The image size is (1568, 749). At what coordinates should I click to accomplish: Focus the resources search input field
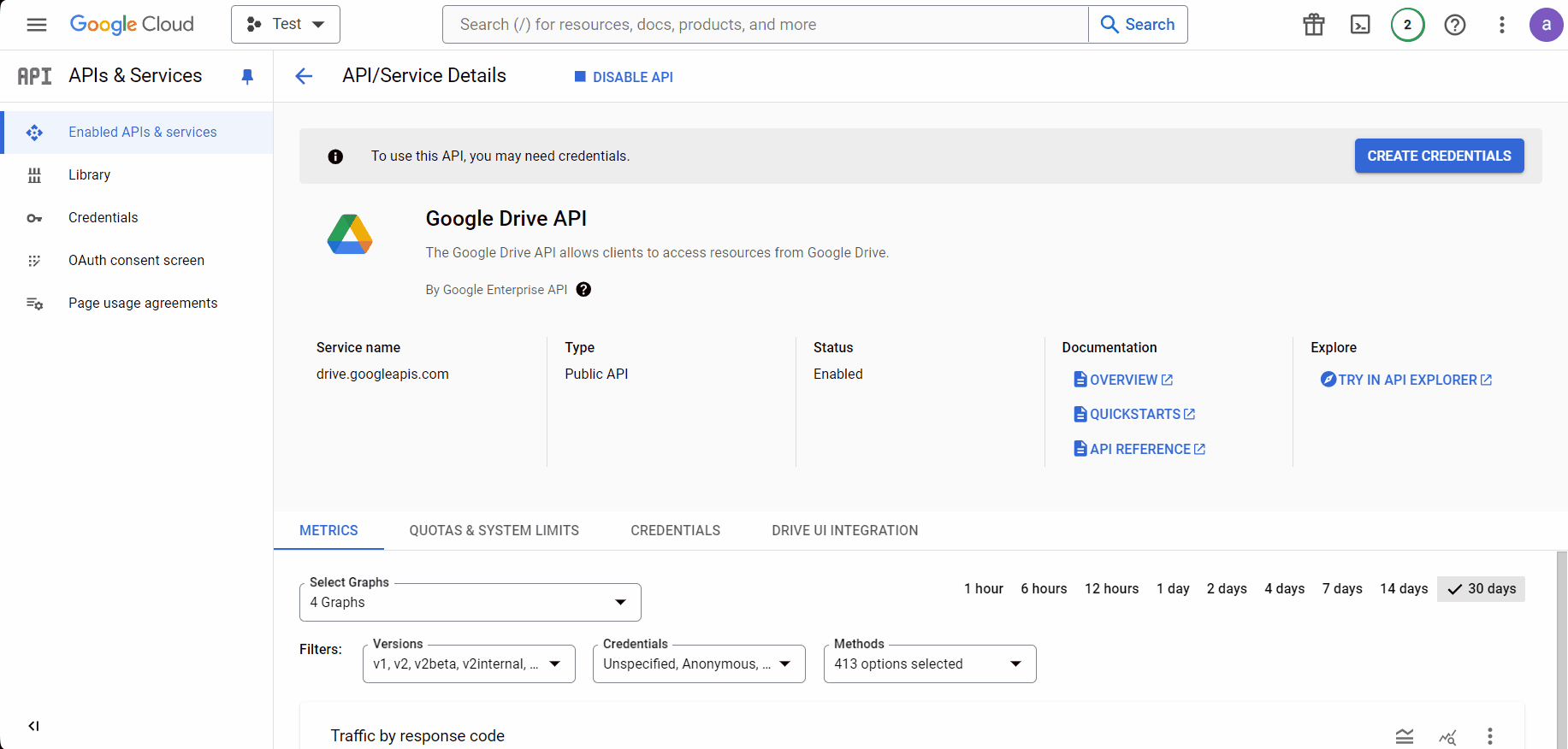pyautogui.click(x=766, y=25)
